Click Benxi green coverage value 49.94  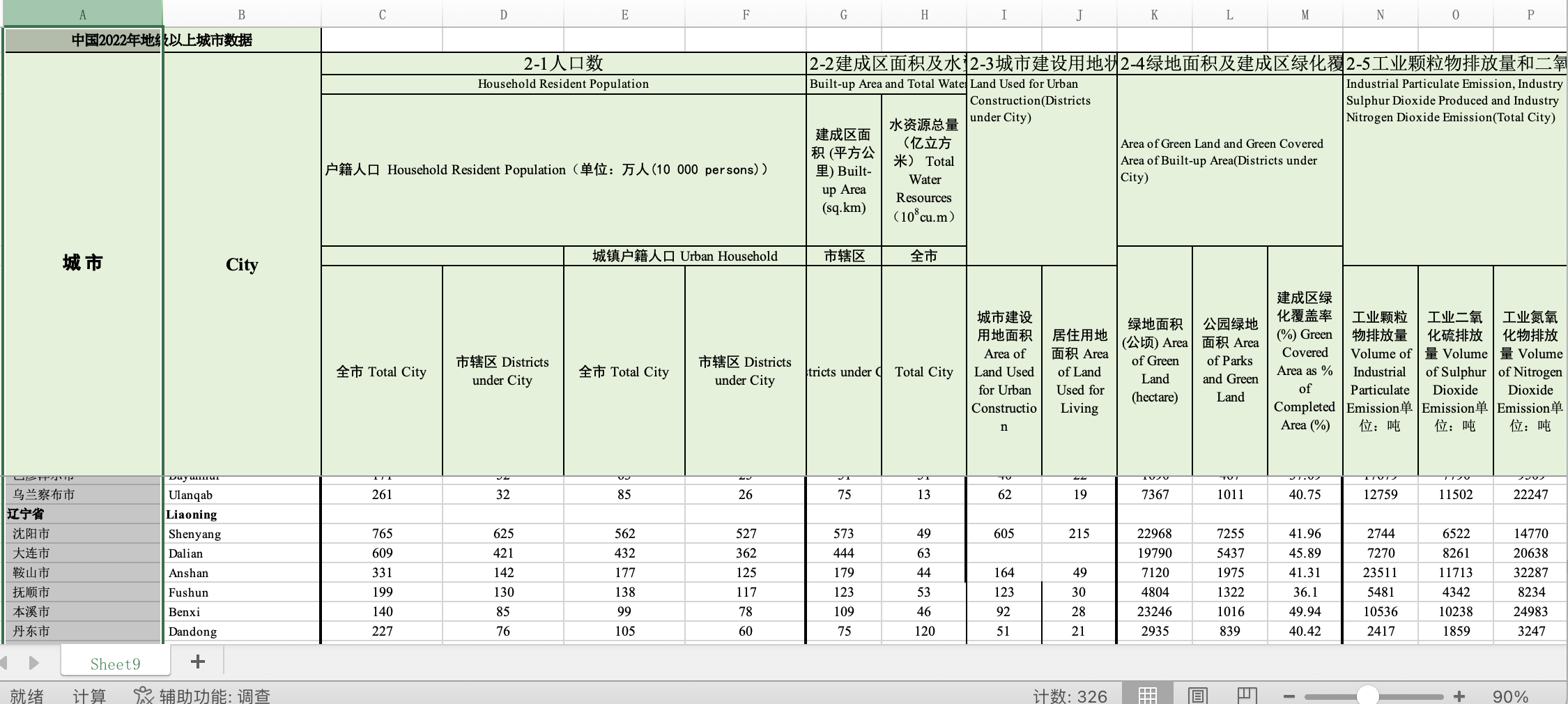point(1305,611)
